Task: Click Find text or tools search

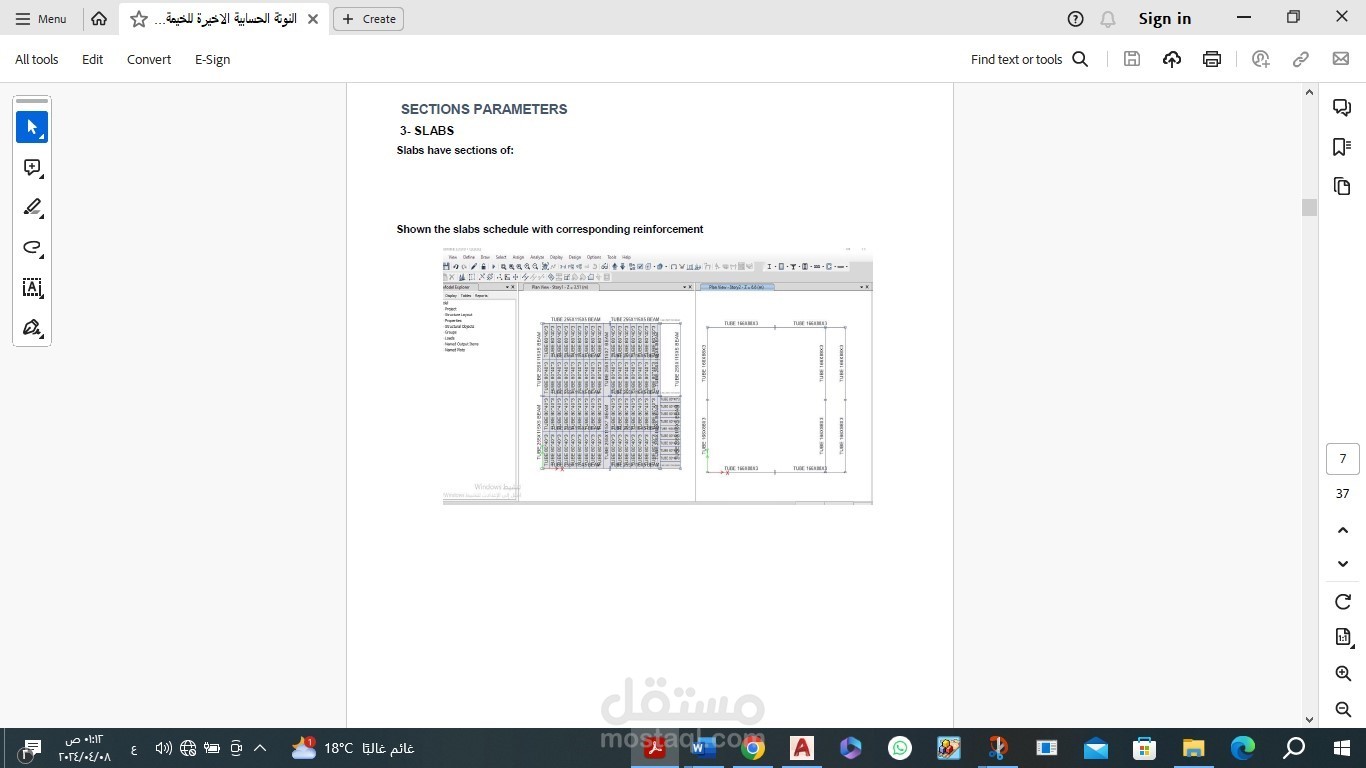Action: click(1029, 59)
